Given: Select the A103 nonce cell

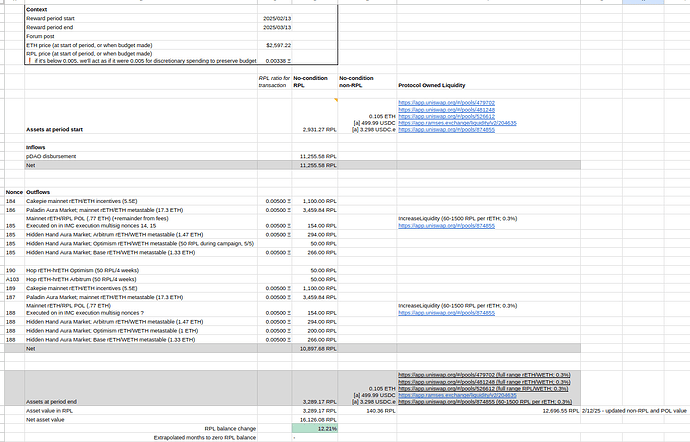Looking at the screenshot, I should (x=14, y=279).
